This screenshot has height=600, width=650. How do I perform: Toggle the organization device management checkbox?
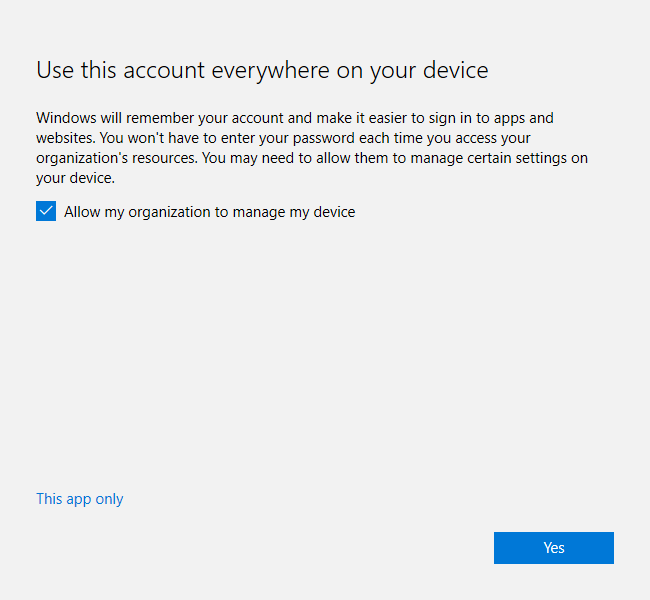pyautogui.click(x=46, y=211)
